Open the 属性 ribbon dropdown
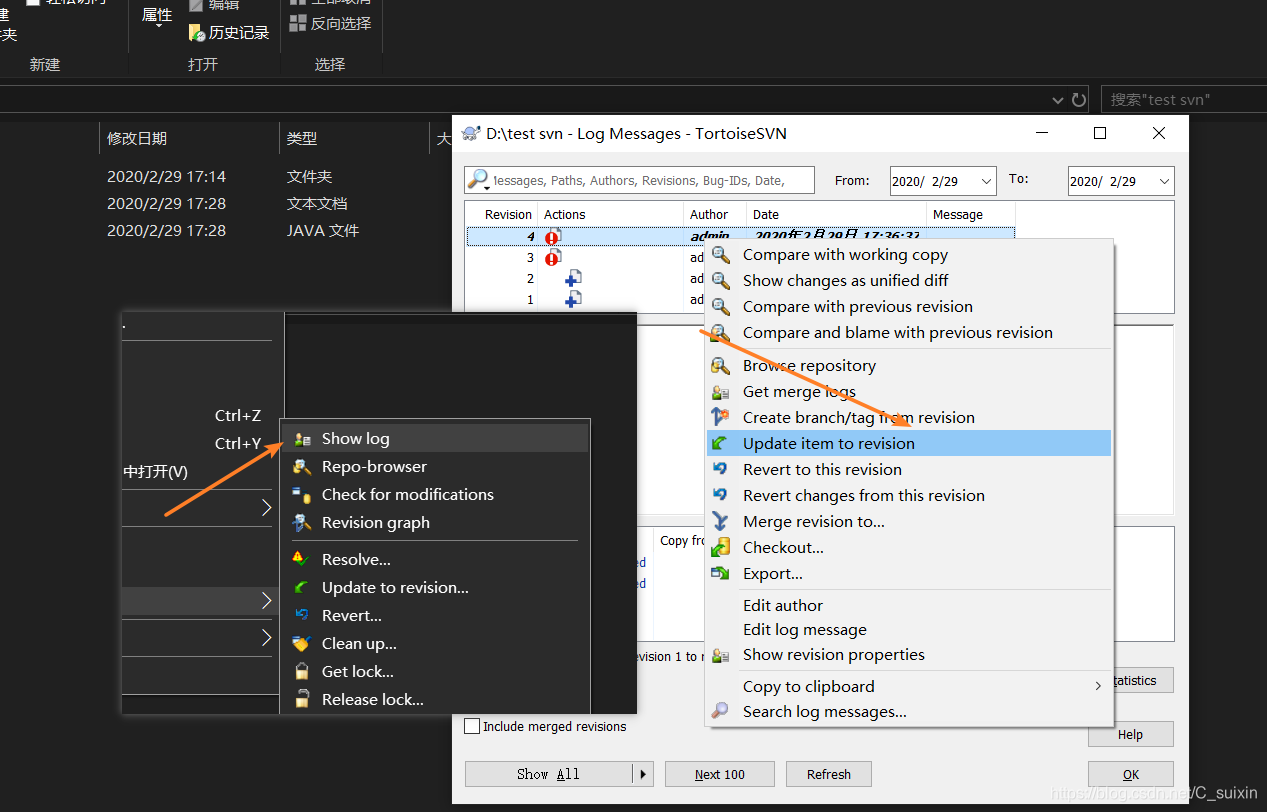 coord(158,17)
